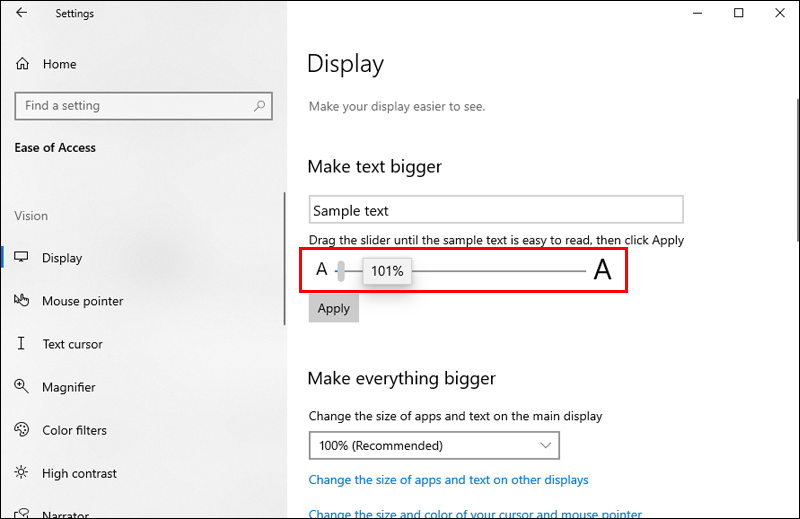Select the High contrast sun icon
The width and height of the screenshot is (800, 519).
(21, 473)
